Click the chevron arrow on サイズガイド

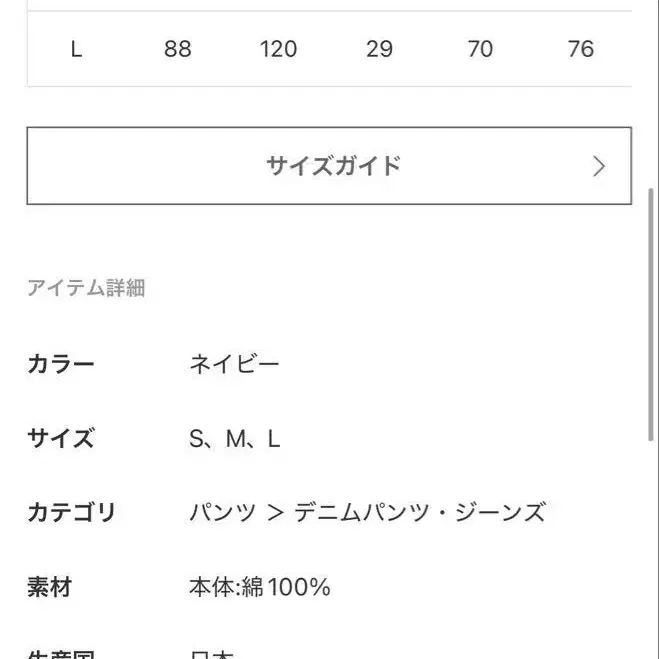tap(599, 166)
